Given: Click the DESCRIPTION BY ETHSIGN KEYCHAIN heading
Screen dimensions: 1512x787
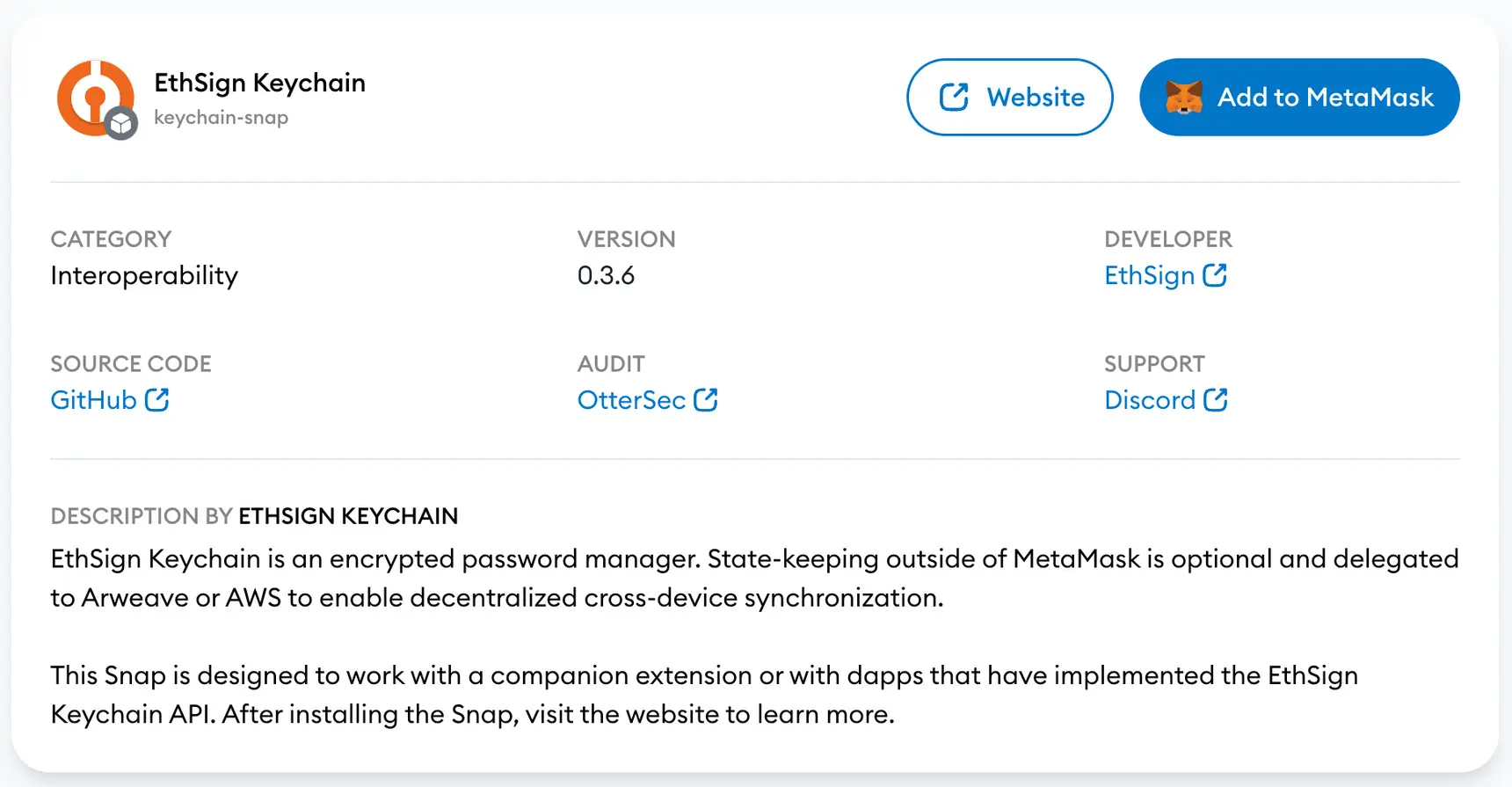Looking at the screenshot, I should [x=254, y=516].
